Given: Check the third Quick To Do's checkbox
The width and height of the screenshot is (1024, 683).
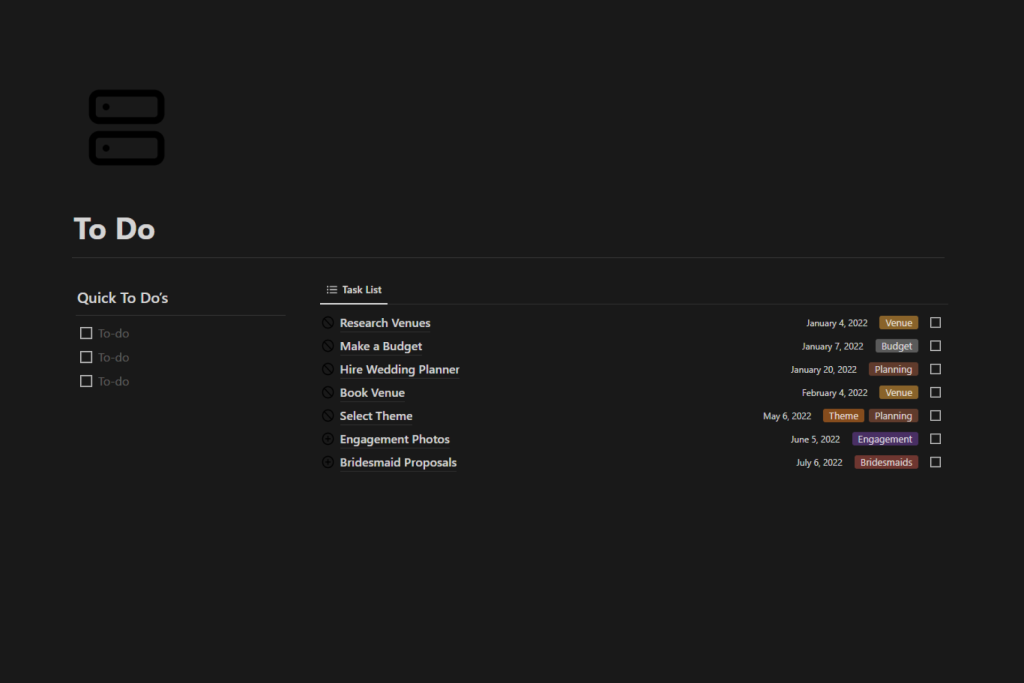Looking at the screenshot, I should (x=86, y=381).
